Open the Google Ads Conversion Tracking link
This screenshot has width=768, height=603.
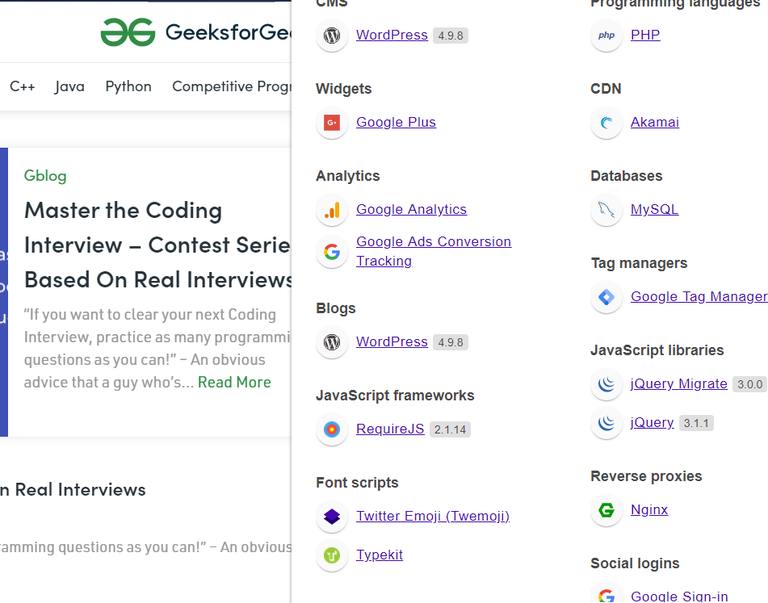point(433,251)
